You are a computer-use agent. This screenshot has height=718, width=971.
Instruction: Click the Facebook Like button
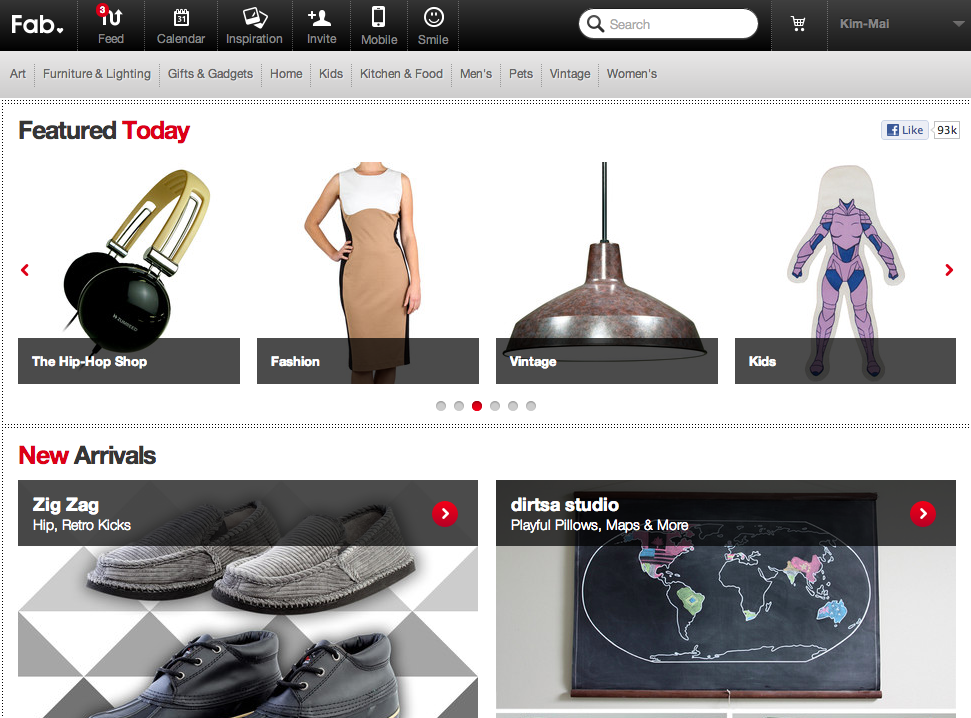904,130
